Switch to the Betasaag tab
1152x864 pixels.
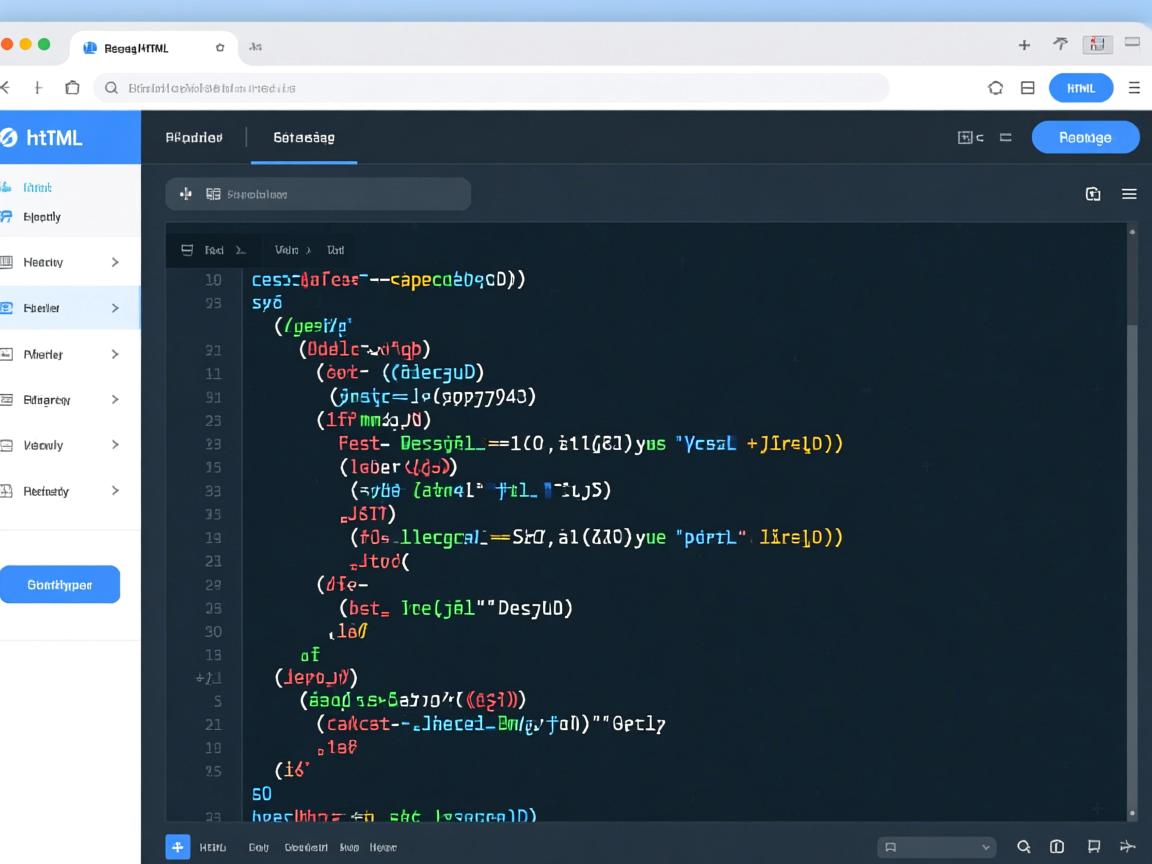pos(304,138)
